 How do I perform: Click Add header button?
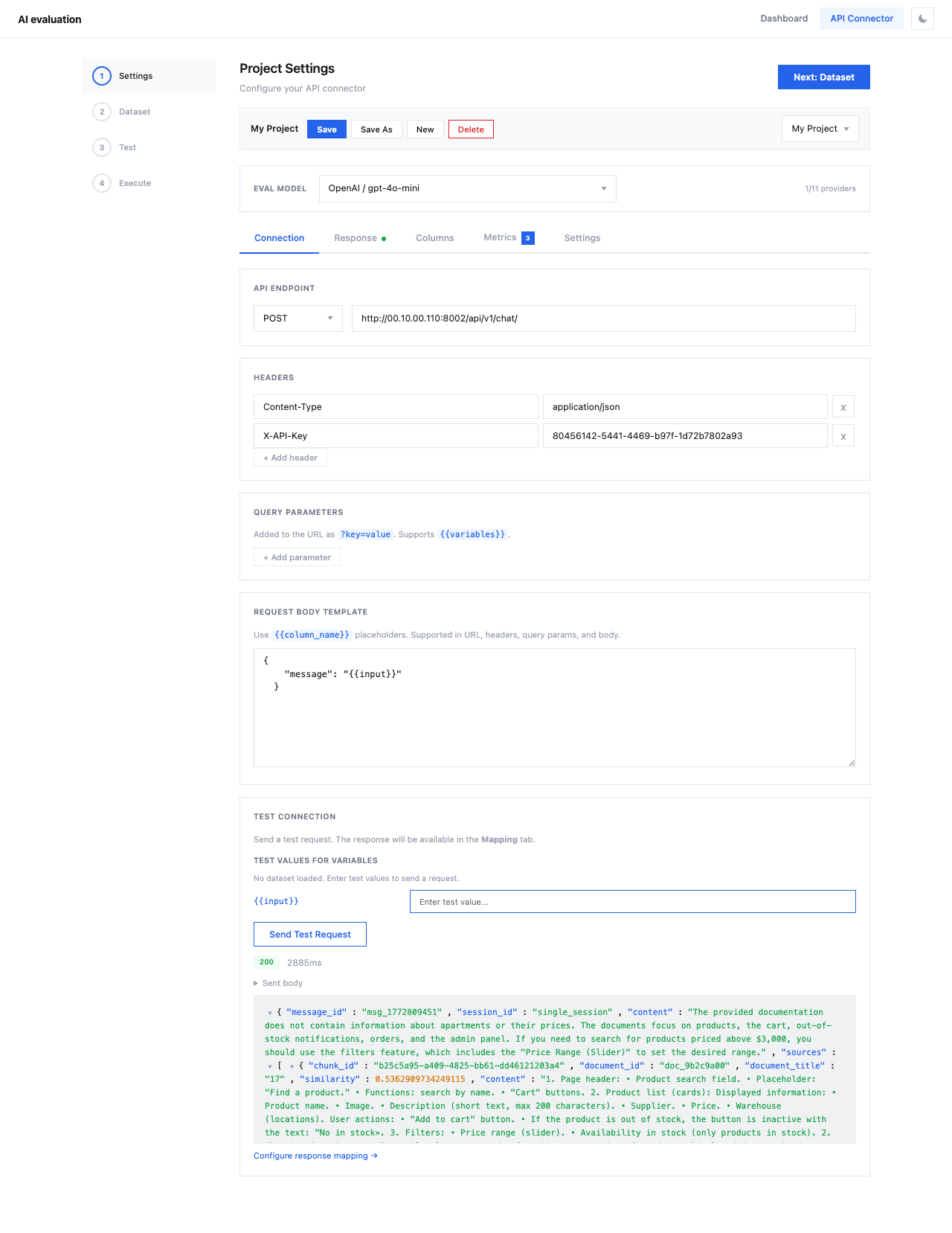(x=290, y=458)
